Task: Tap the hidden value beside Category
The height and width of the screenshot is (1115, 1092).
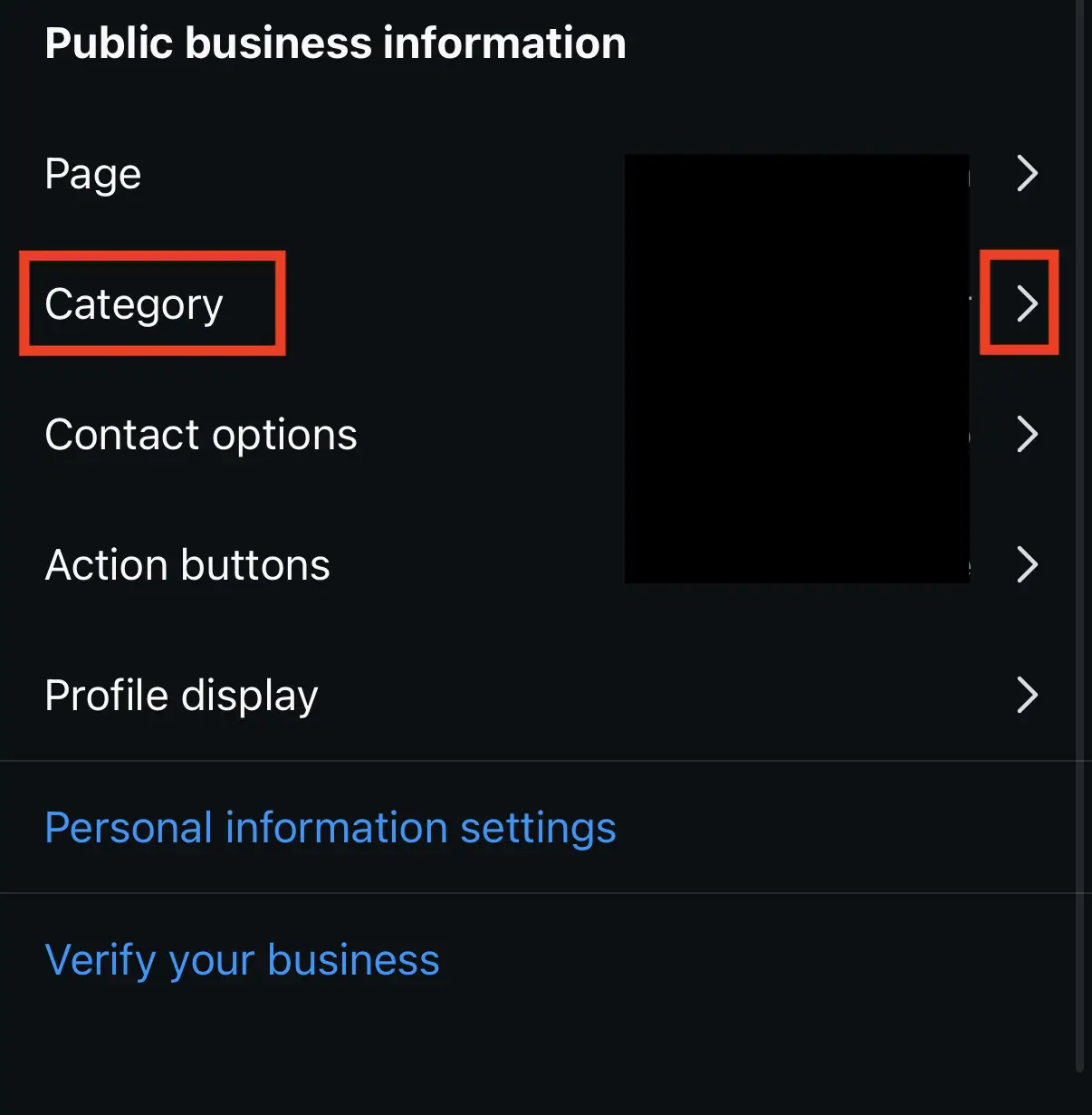Action: (797, 303)
